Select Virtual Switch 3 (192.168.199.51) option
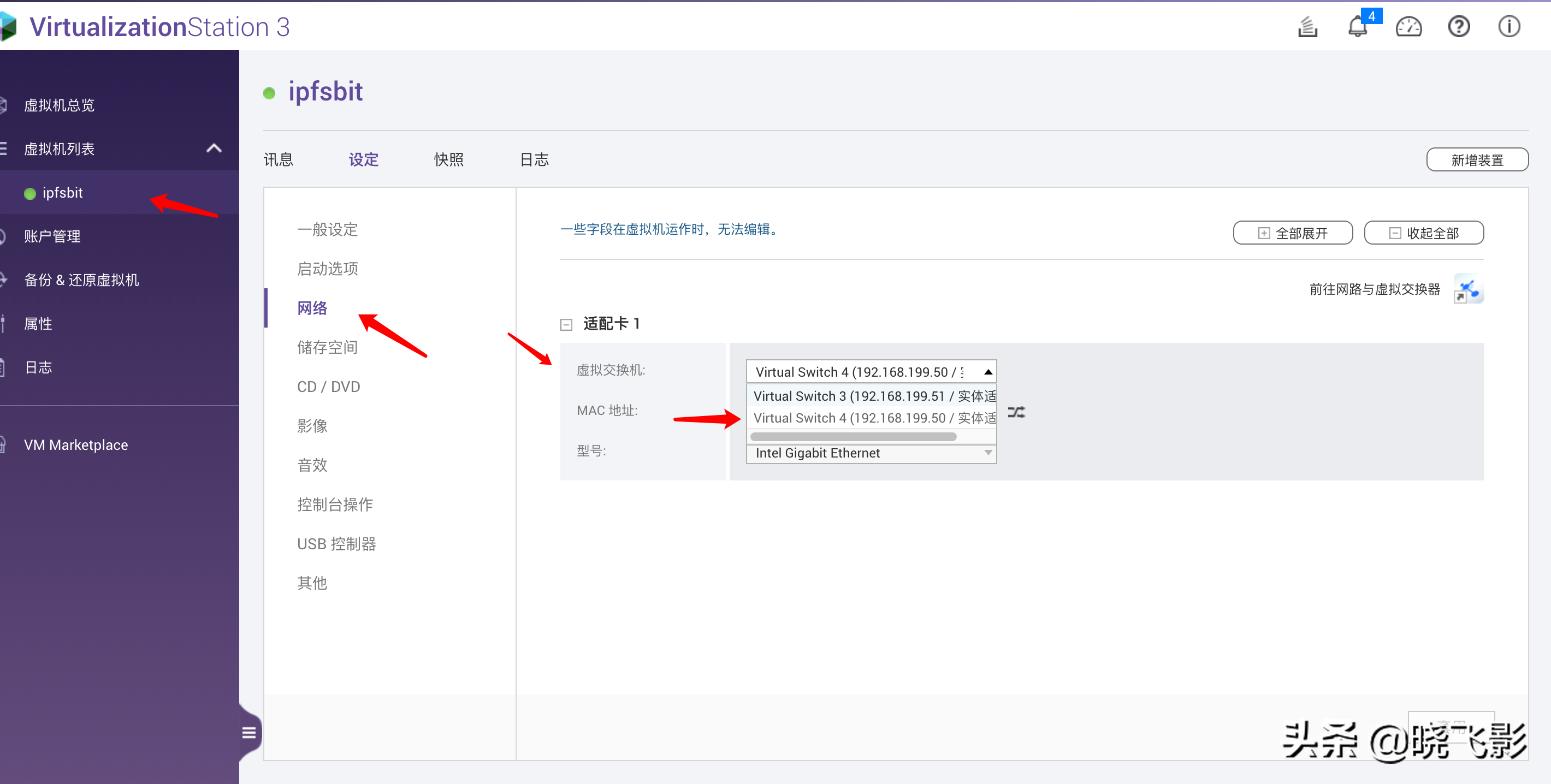 (871, 396)
